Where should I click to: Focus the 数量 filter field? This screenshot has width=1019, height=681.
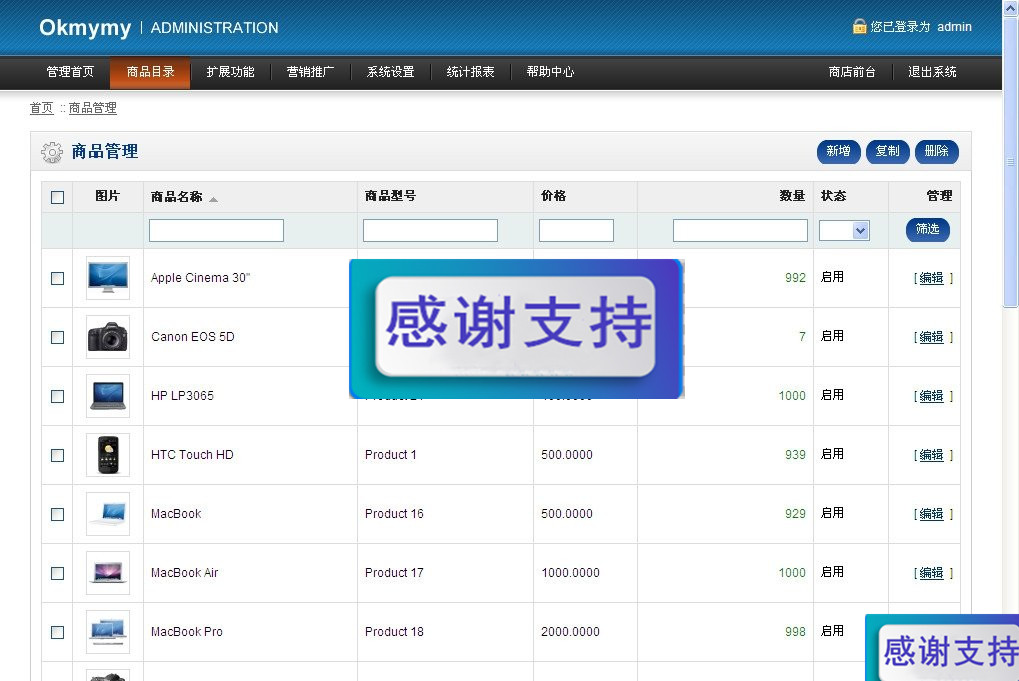pyautogui.click(x=740, y=230)
